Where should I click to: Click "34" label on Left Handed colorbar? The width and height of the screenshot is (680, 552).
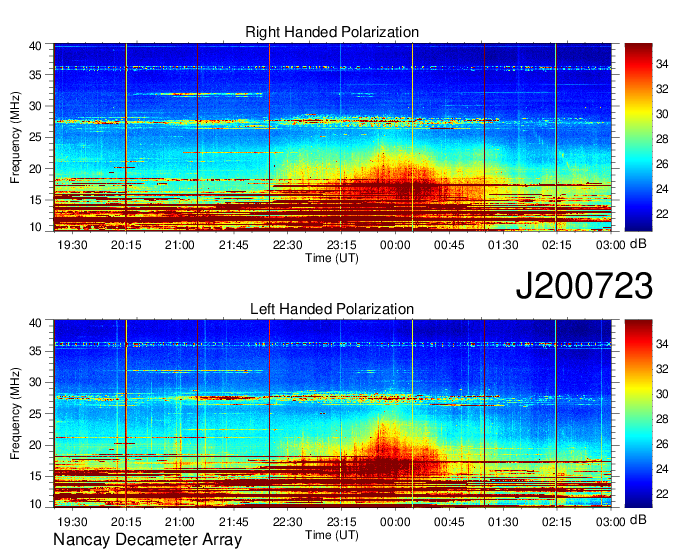coord(662,344)
